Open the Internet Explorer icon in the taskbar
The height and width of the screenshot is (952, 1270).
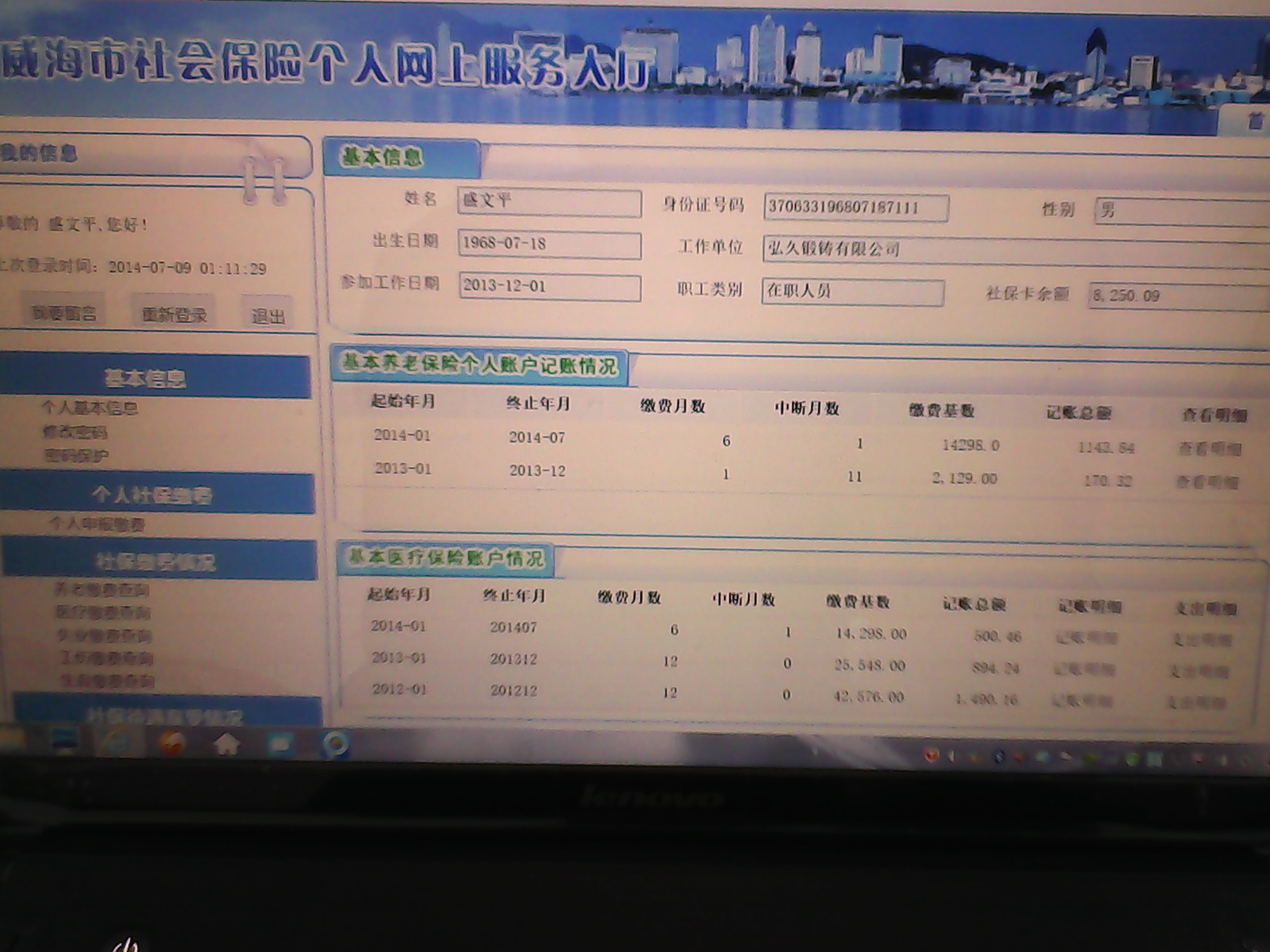pyautogui.click(x=117, y=742)
